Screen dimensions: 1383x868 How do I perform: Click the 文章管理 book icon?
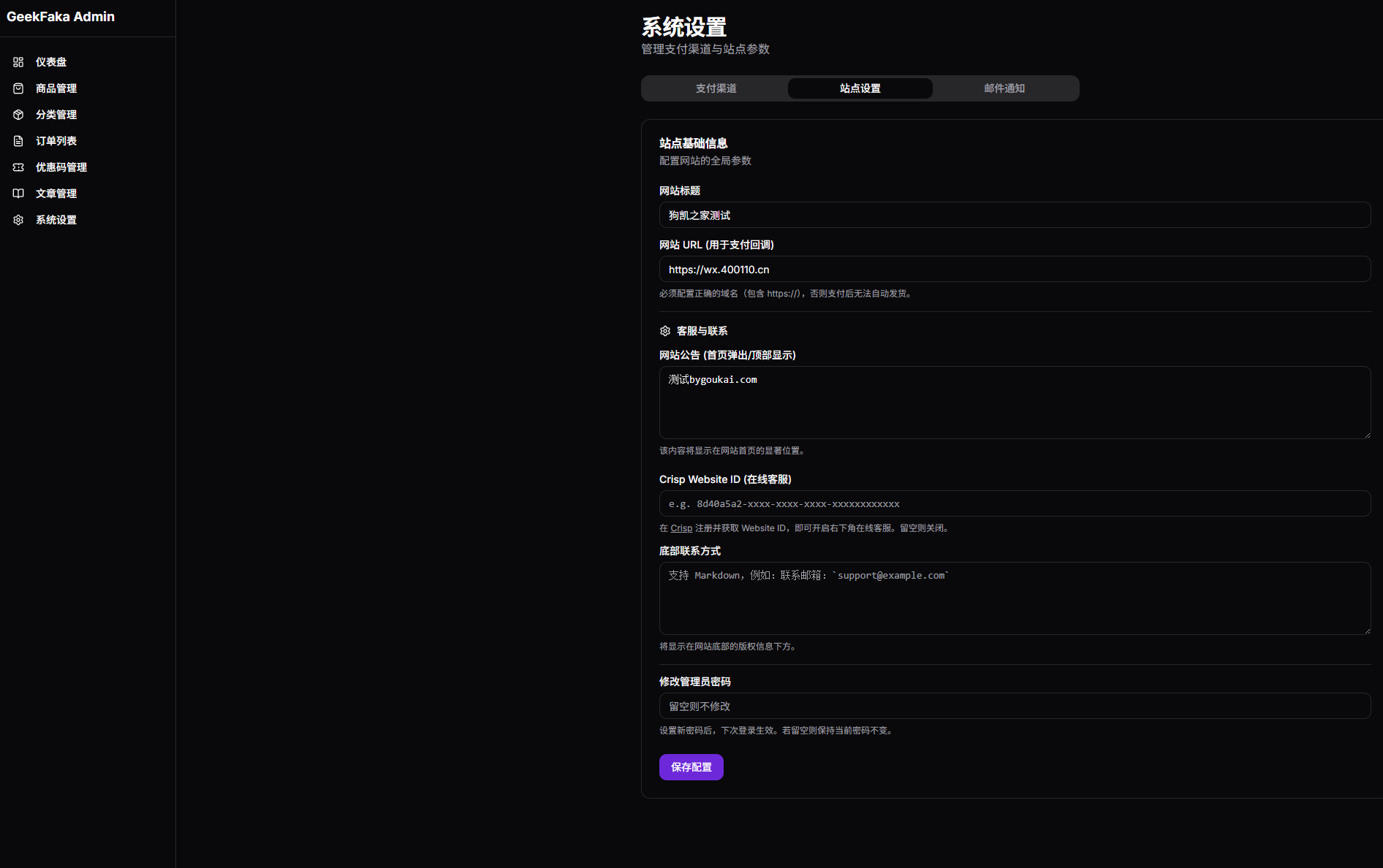18,194
